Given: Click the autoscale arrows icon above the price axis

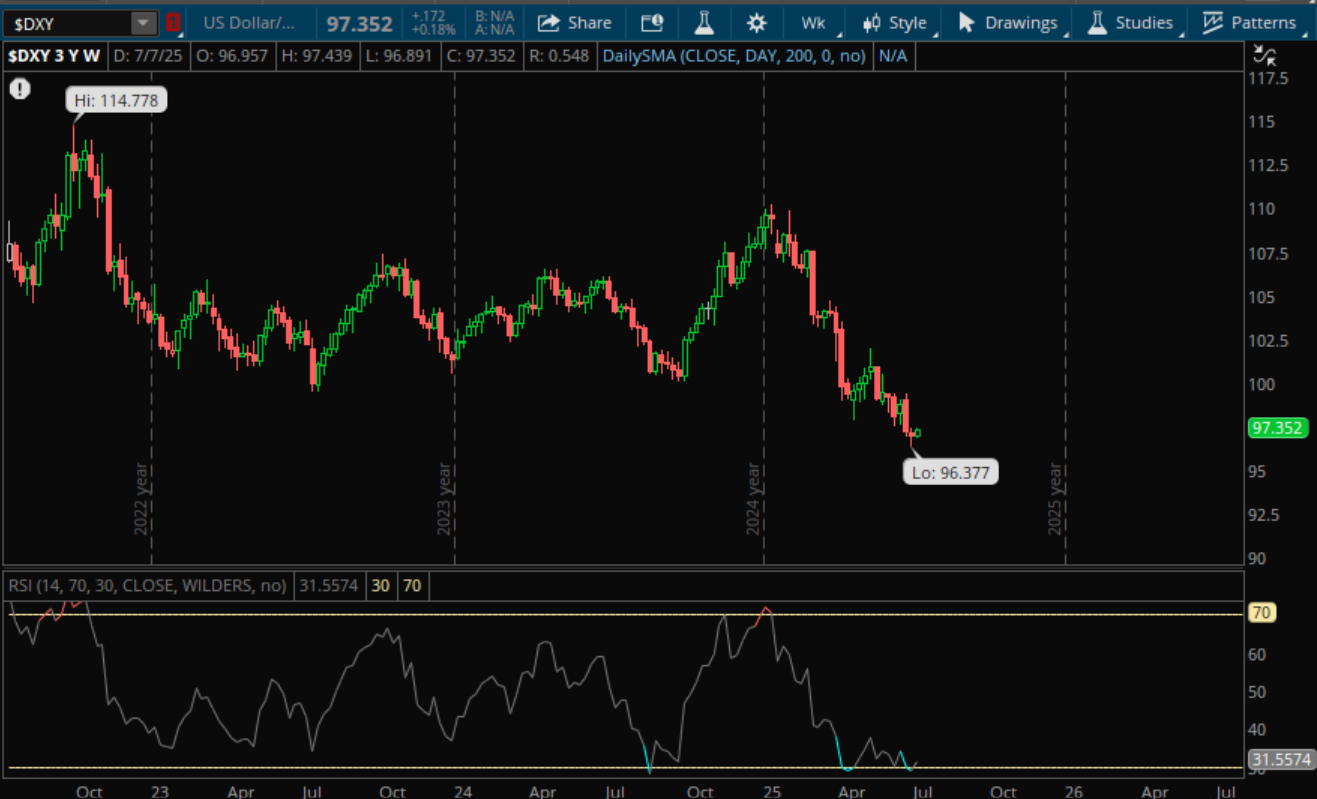Looking at the screenshot, I should [1263, 55].
